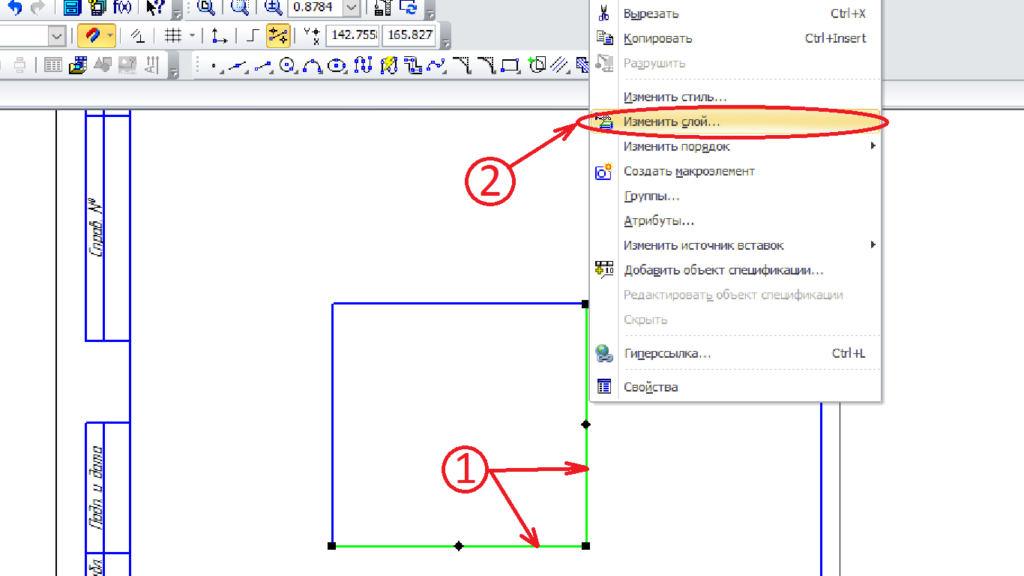Choose 'Свойства' in the context menu

[x=650, y=387]
